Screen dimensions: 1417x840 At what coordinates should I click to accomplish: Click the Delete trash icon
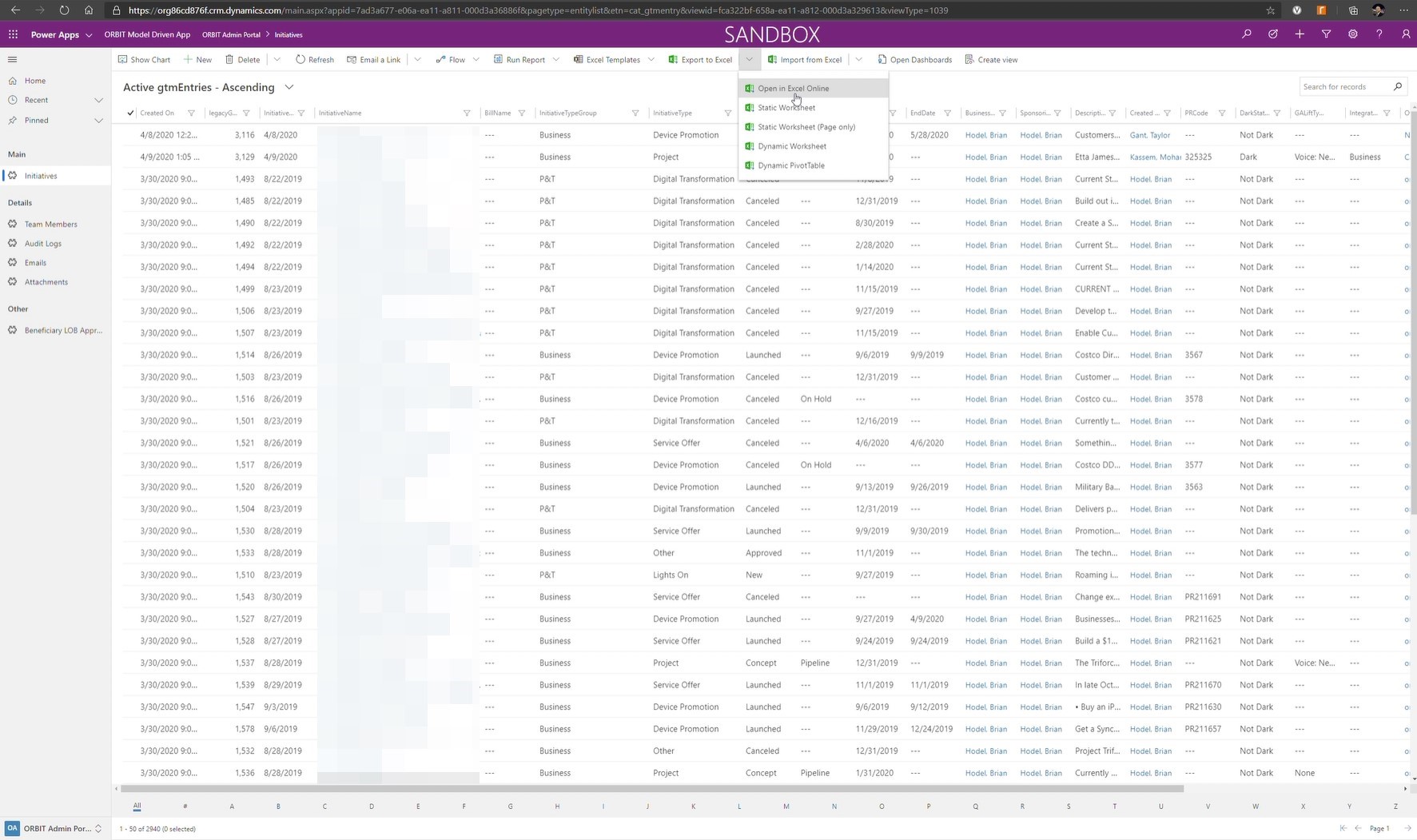tap(229, 60)
